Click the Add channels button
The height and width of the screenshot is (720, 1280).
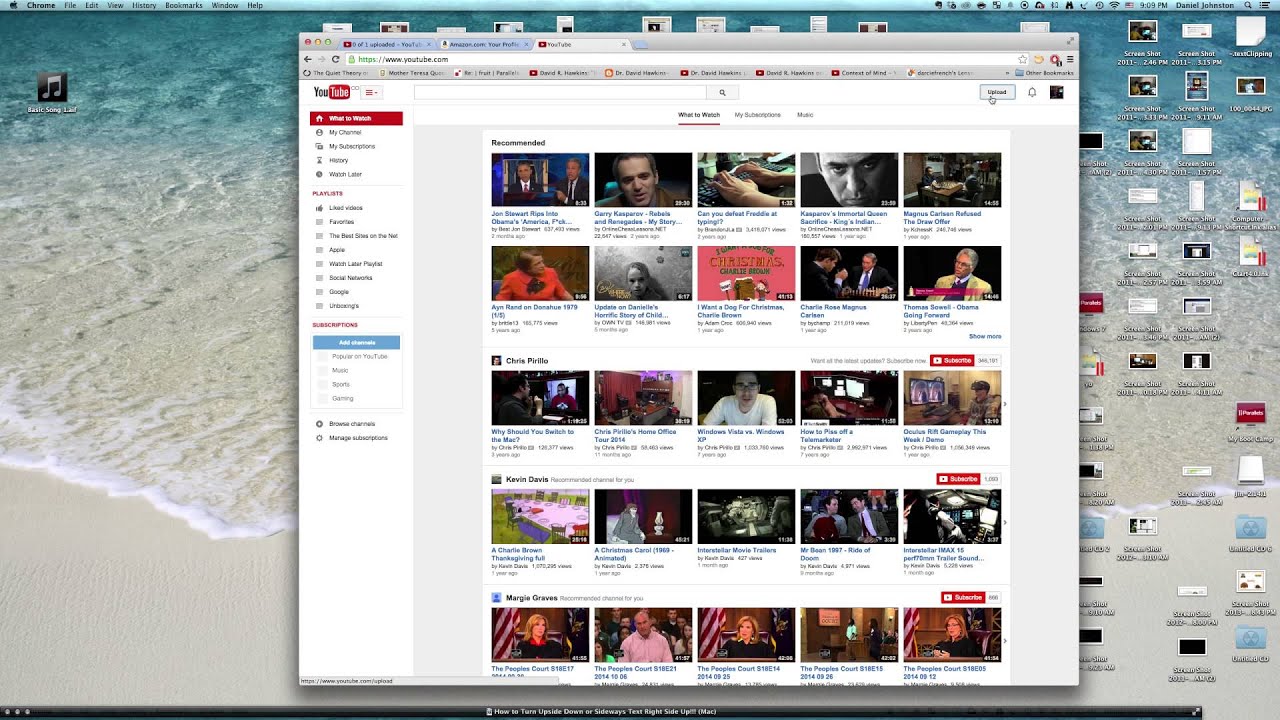coord(356,343)
